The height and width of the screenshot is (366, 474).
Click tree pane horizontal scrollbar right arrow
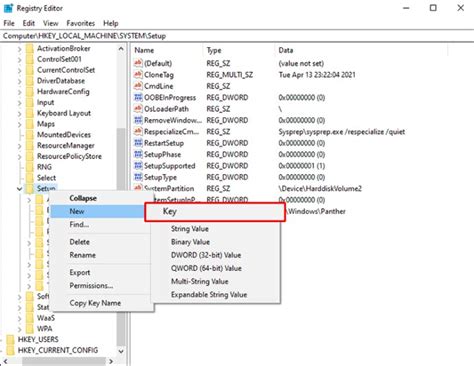[x=111, y=361]
